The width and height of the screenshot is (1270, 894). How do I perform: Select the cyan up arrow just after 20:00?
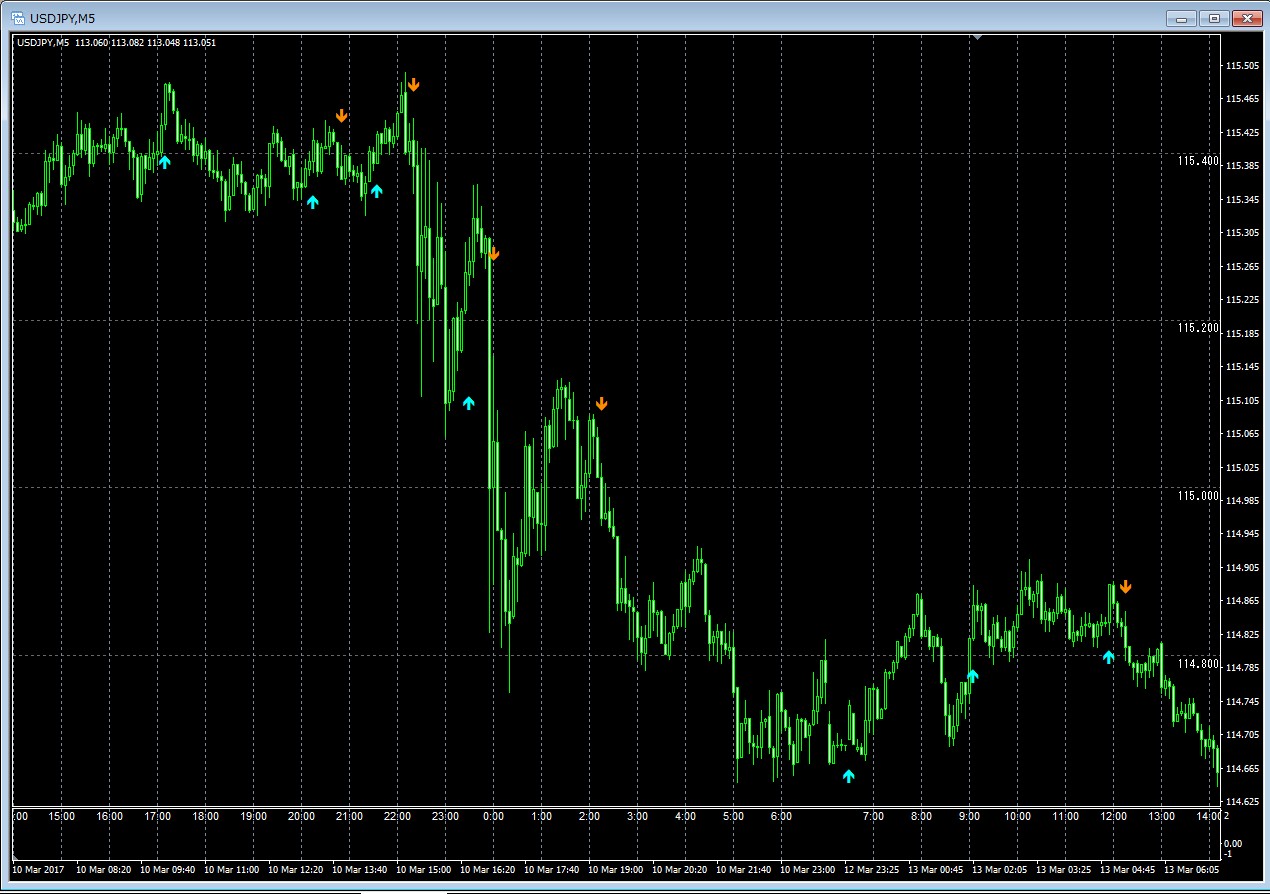312,202
